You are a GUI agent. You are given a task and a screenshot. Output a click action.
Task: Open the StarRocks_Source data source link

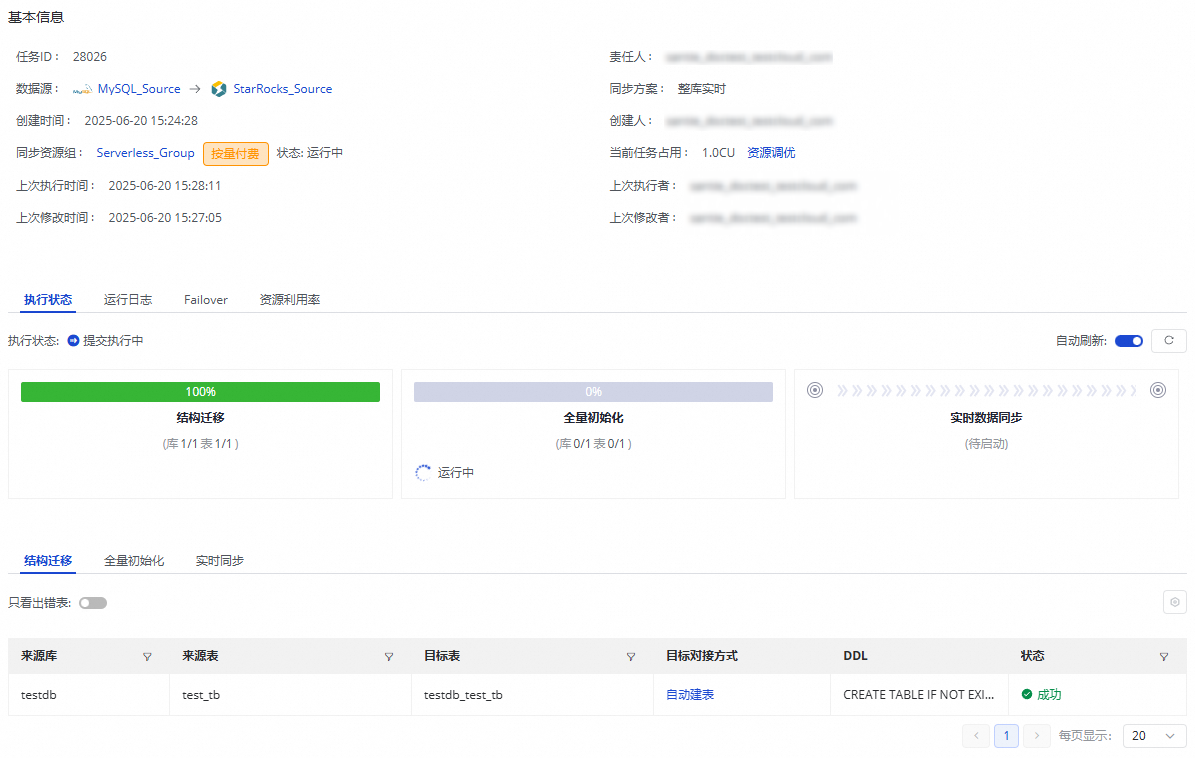pos(282,89)
